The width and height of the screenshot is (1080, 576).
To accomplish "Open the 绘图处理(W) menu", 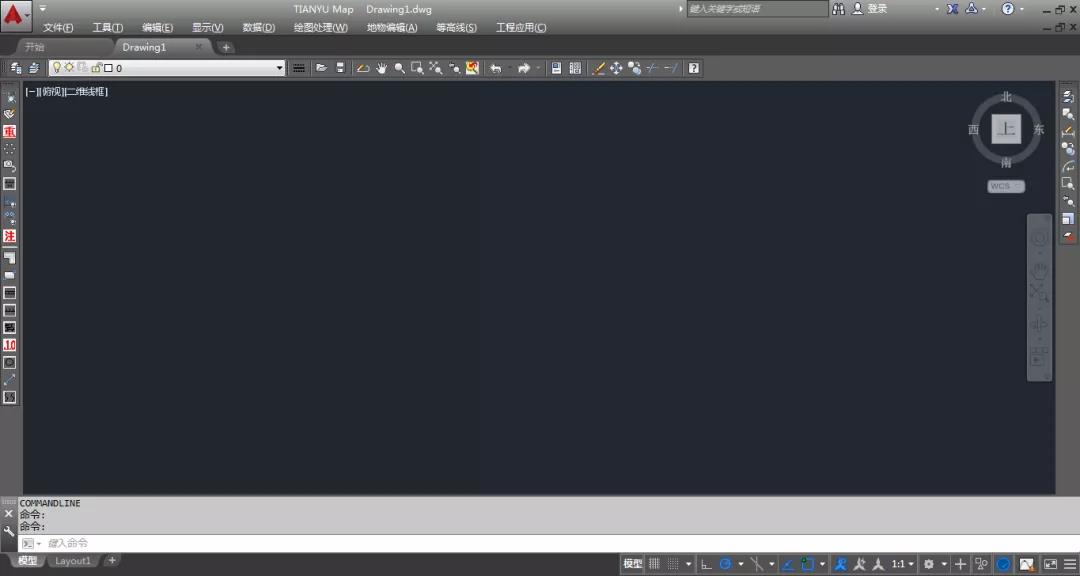I will point(320,28).
